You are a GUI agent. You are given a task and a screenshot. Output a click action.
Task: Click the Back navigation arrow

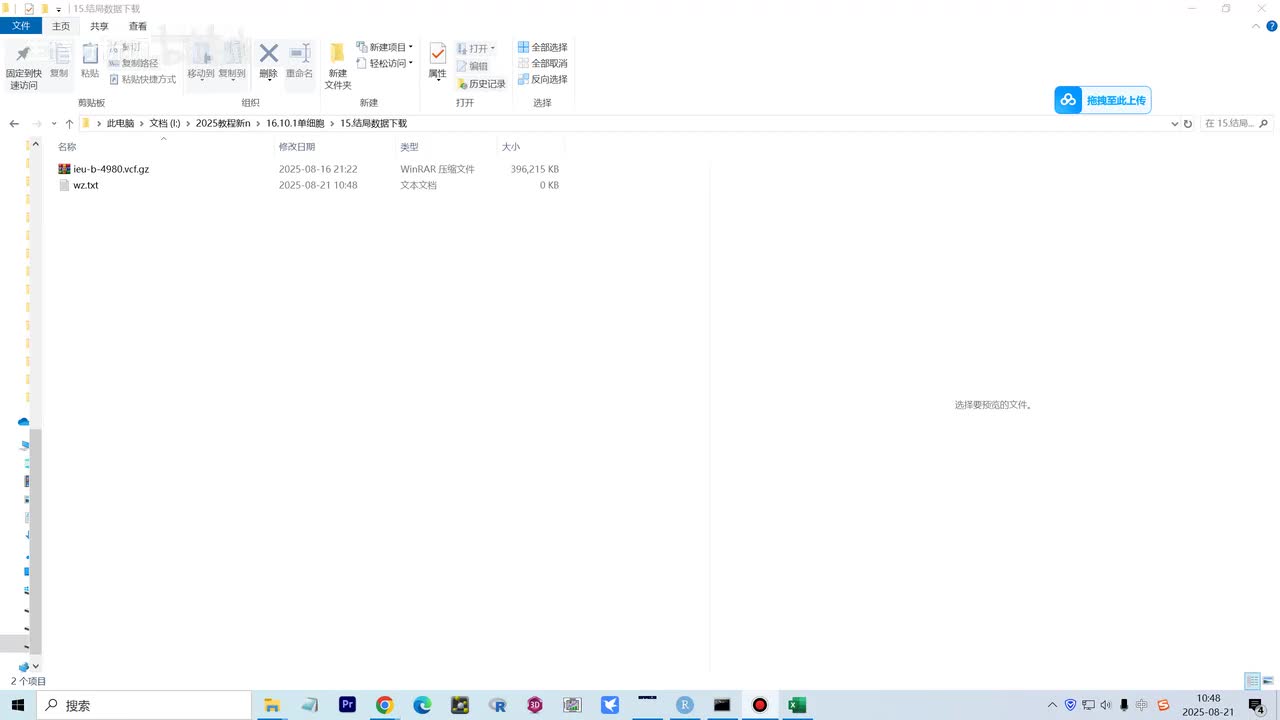pyautogui.click(x=14, y=123)
